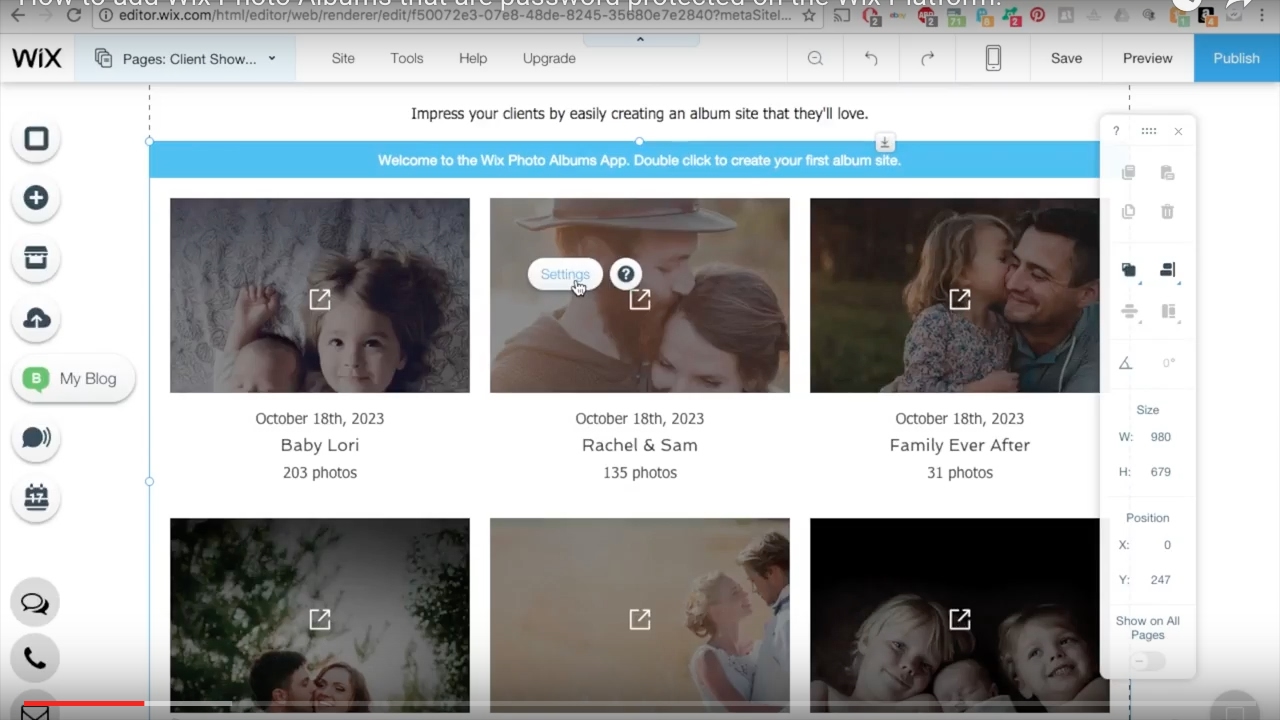Viewport: 1280px width, 720px height.
Task: Click the Wix logo
Action: point(36,58)
